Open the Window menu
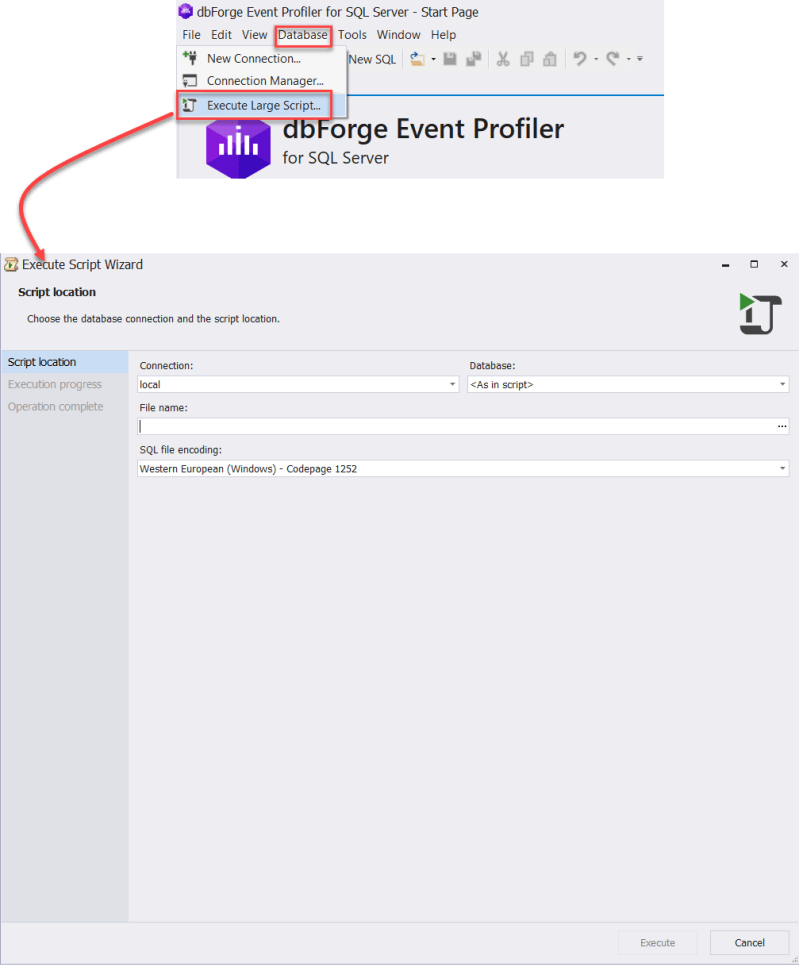 pos(398,35)
